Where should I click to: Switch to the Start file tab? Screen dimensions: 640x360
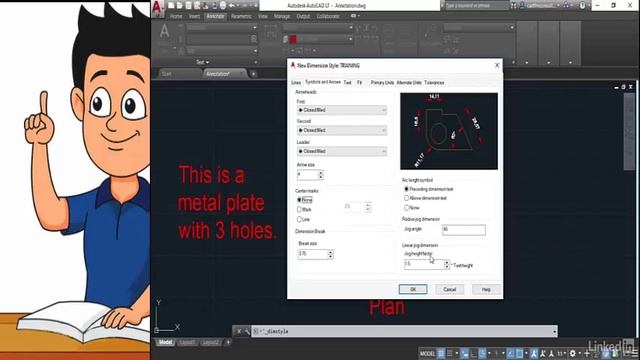[x=167, y=74]
